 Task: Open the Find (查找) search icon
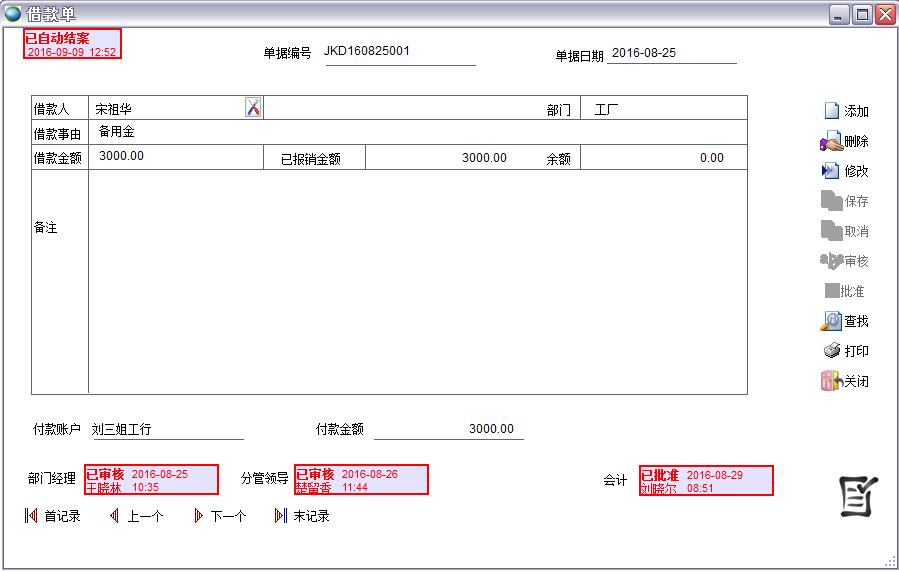[831, 321]
